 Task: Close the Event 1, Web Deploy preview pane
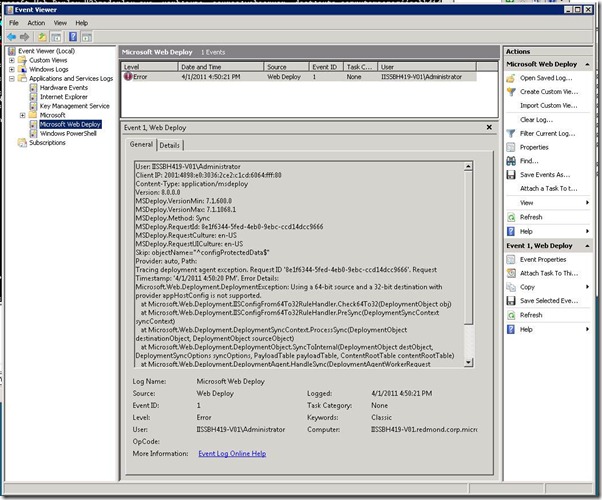point(489,127)
